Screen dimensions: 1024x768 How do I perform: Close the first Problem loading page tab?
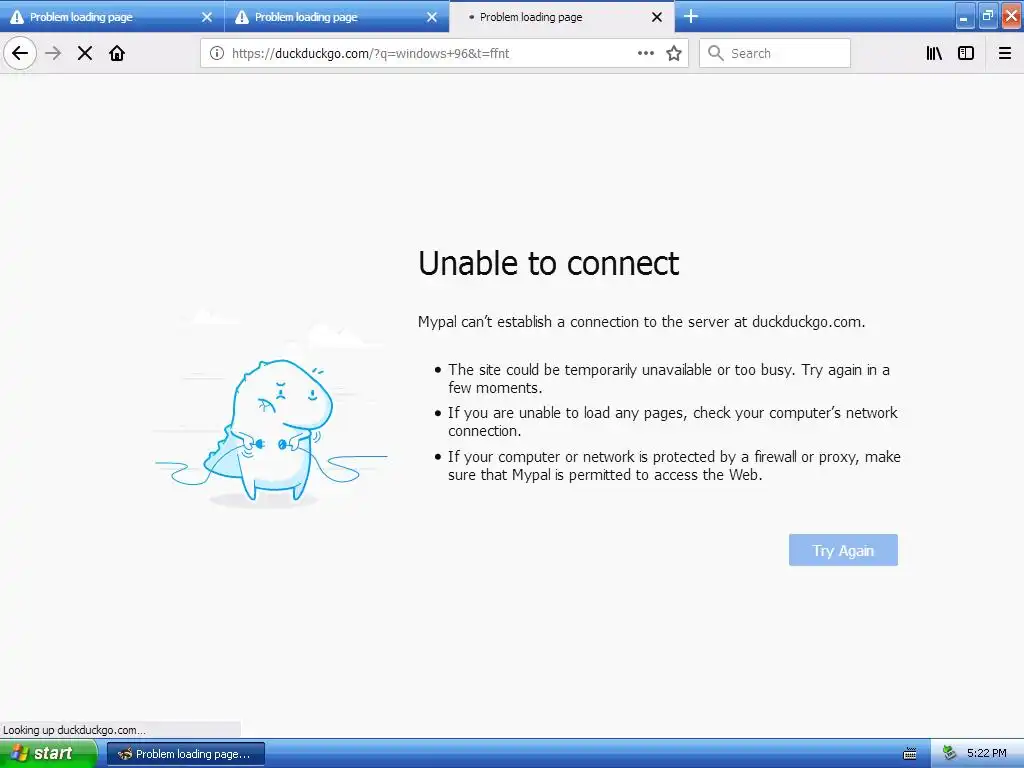point(207,17)
